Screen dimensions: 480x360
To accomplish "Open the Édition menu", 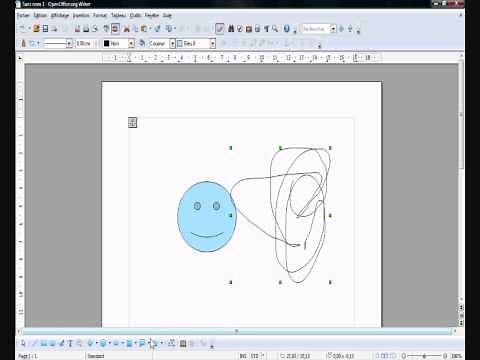I will 40,15.
